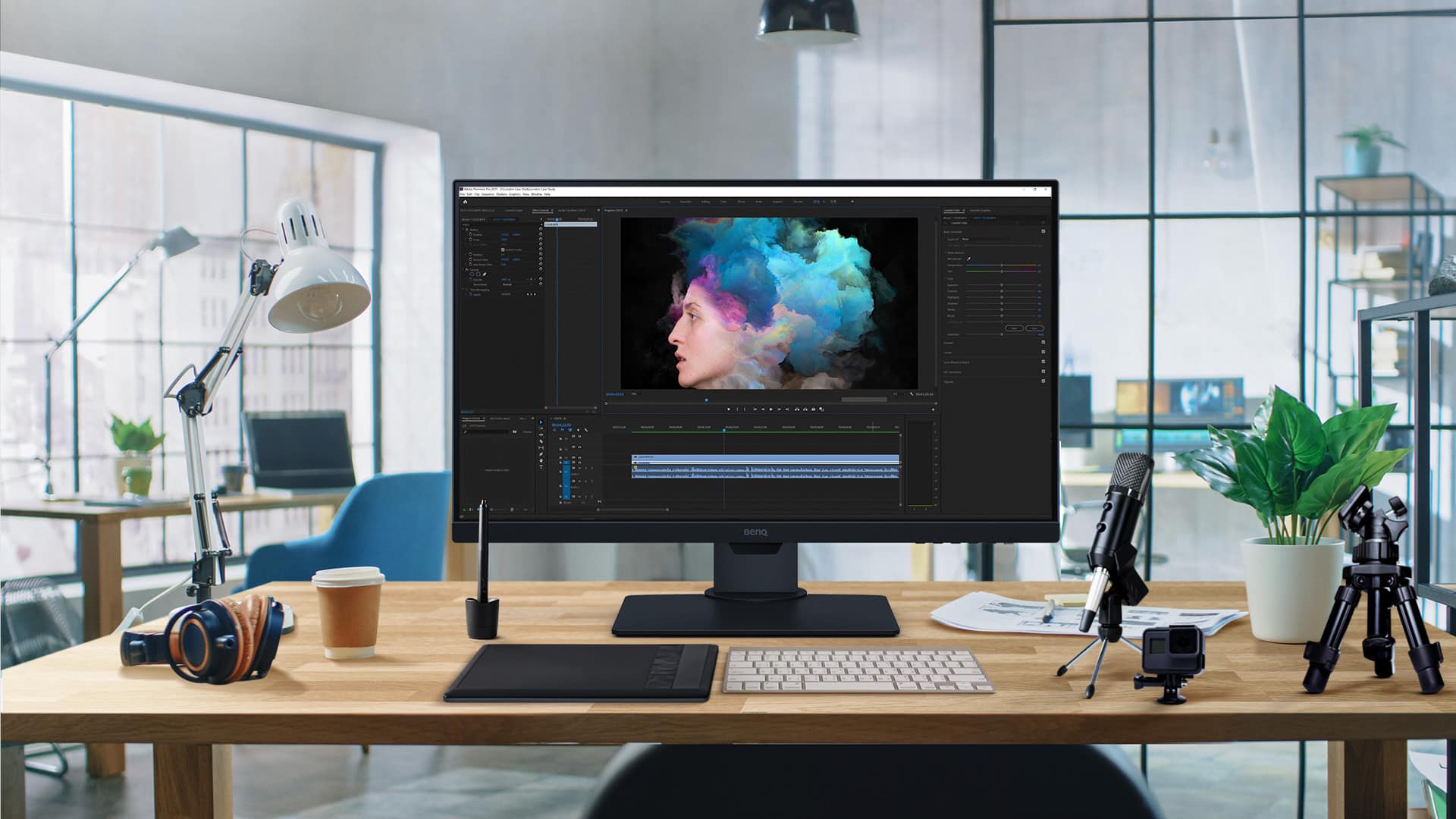Select the free-draw pen mask tool under Opacity
1456x819 pixels.
[x=485, y=274]
